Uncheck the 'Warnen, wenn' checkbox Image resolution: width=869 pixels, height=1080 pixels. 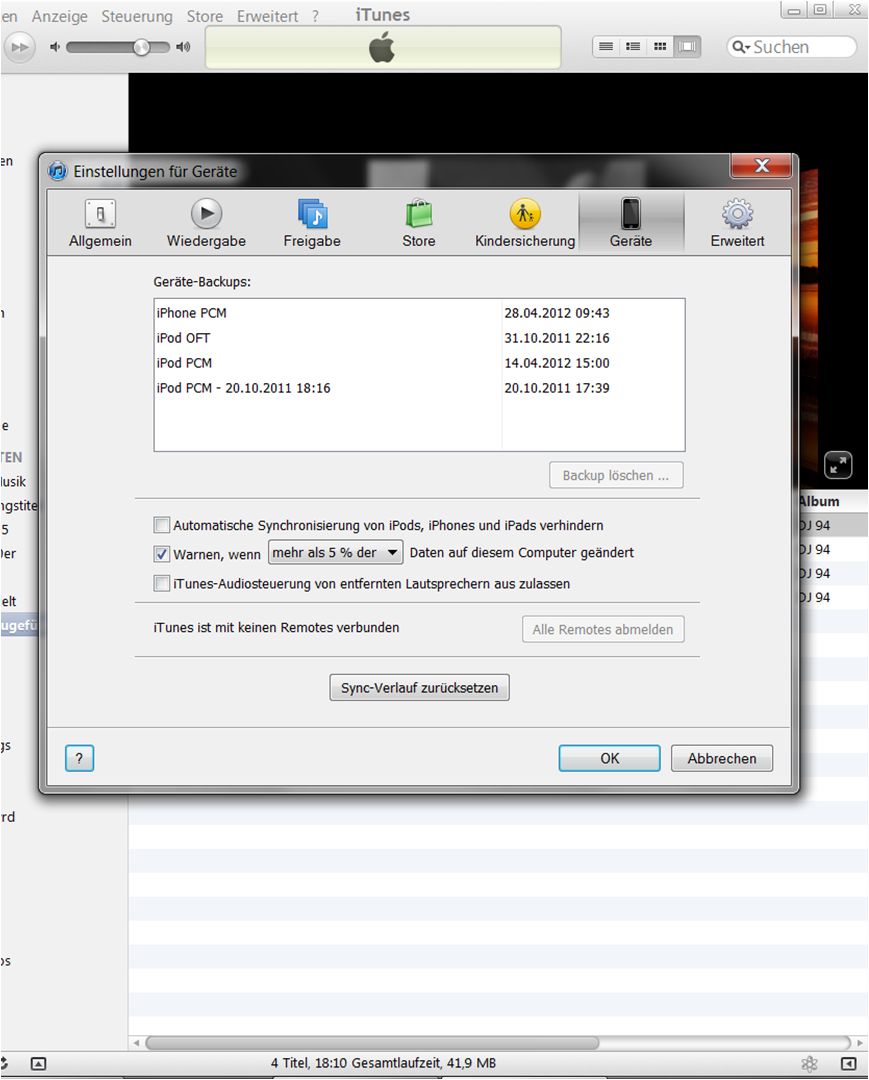point(162,554)
